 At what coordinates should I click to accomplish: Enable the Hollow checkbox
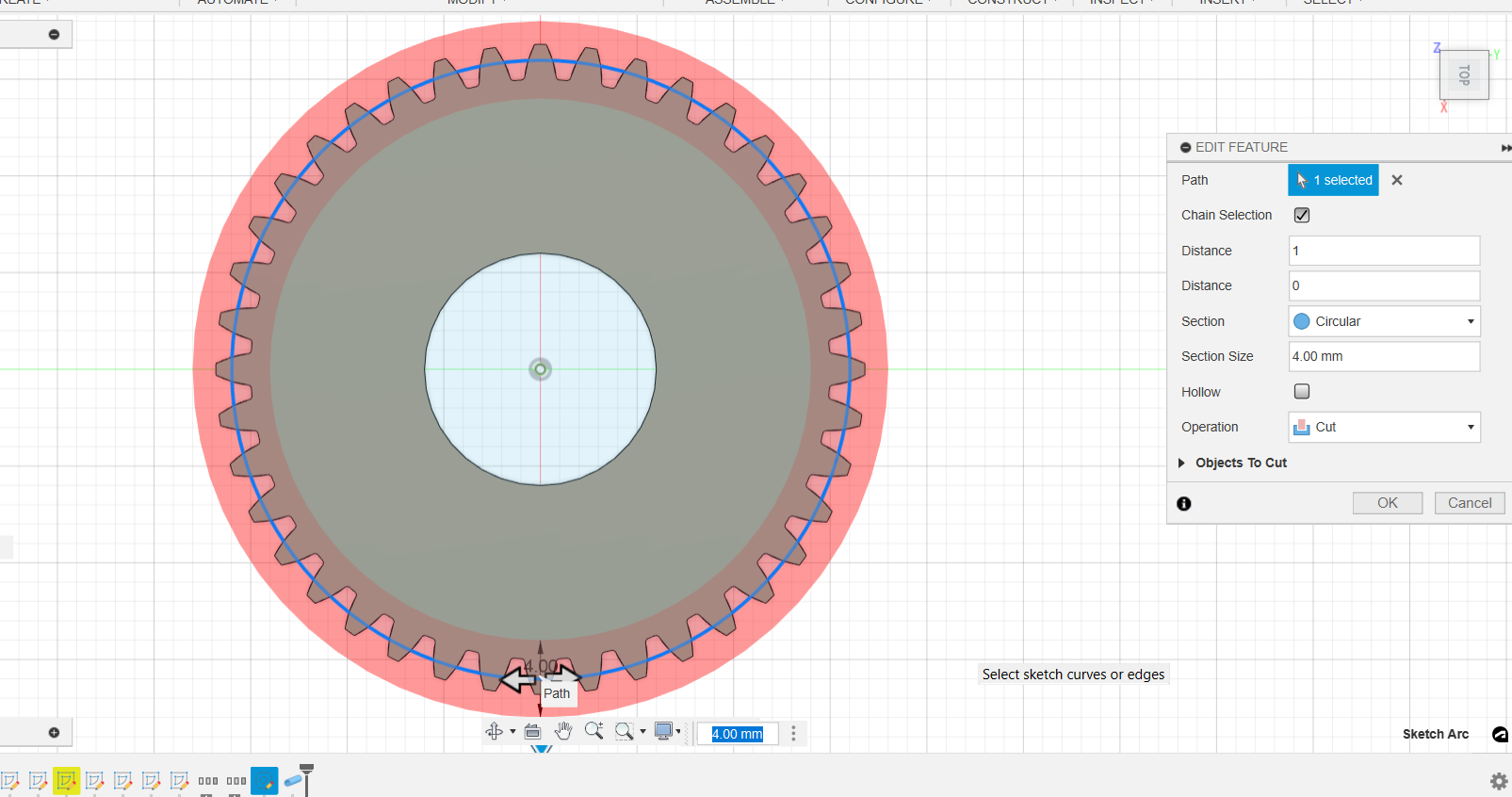1302,391
